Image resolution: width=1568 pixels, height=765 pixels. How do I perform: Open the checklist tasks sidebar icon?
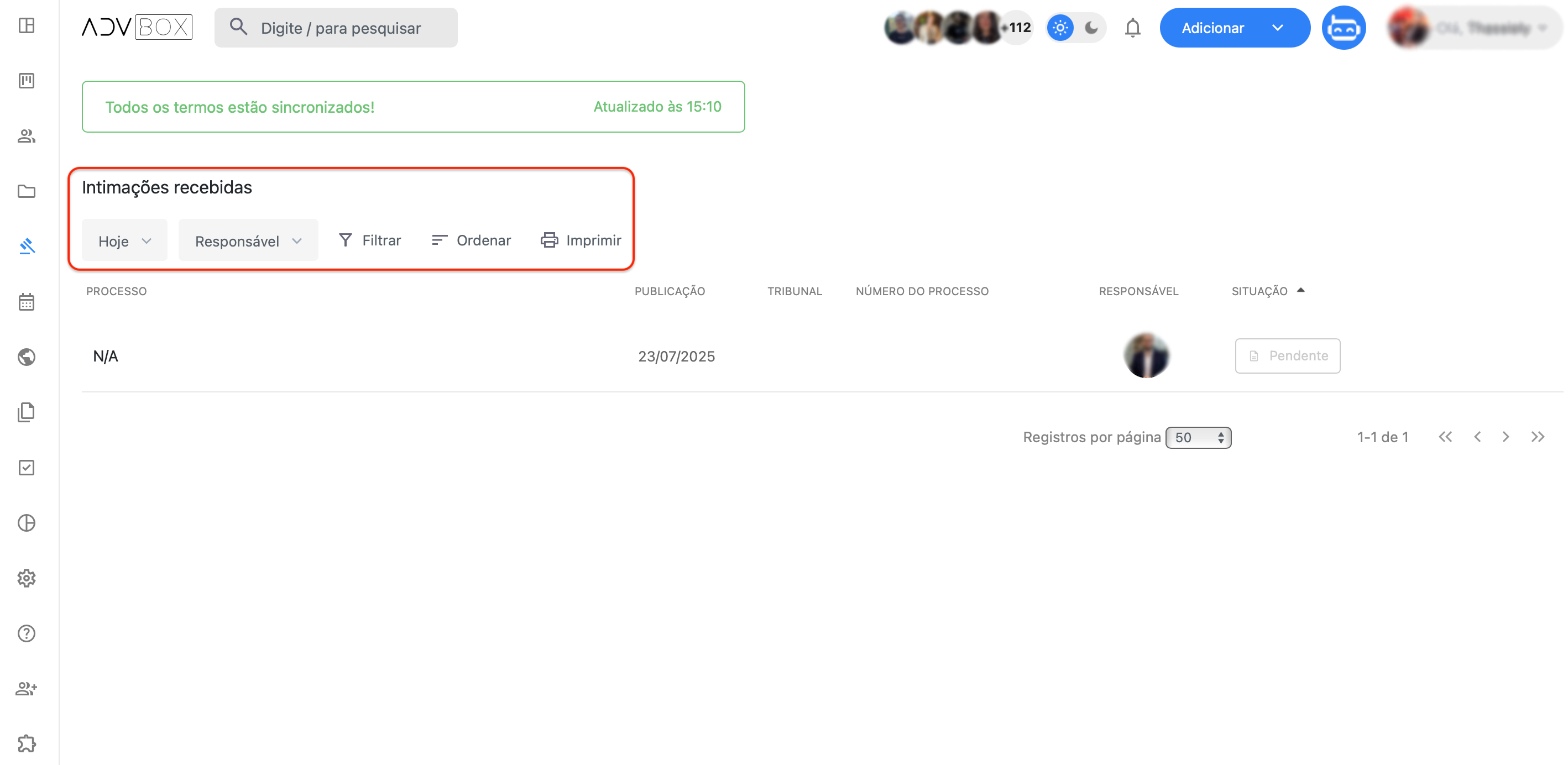(26, 468)
